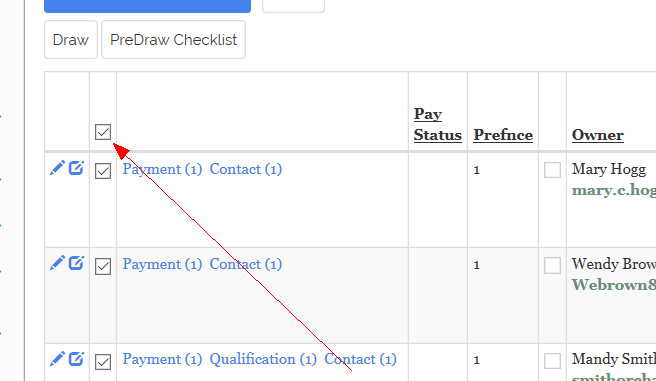
Task: Sort the table by Prefnce column header
Action: click(x=503, y=135)
